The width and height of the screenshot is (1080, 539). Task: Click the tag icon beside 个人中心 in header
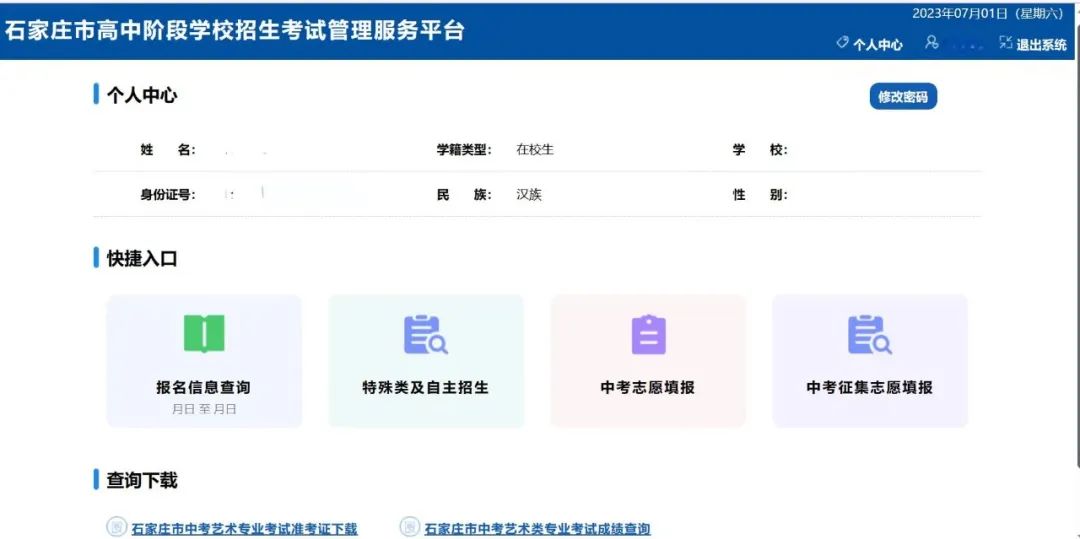click(x=842, y=43)
